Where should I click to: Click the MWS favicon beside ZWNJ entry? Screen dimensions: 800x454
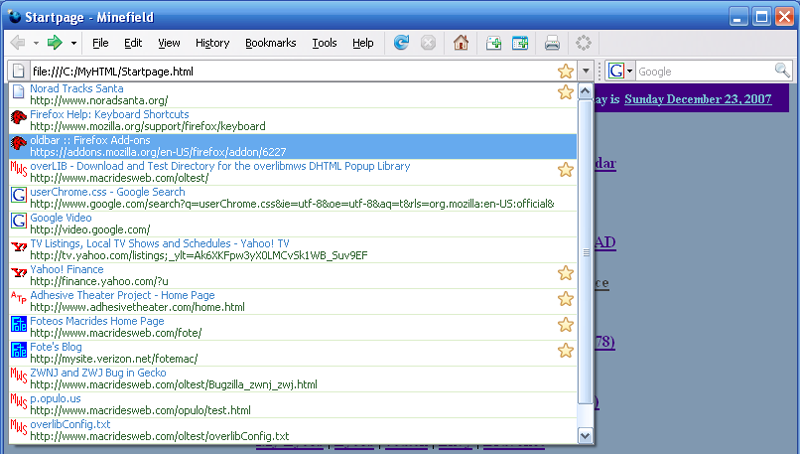(x=19, y=375)
